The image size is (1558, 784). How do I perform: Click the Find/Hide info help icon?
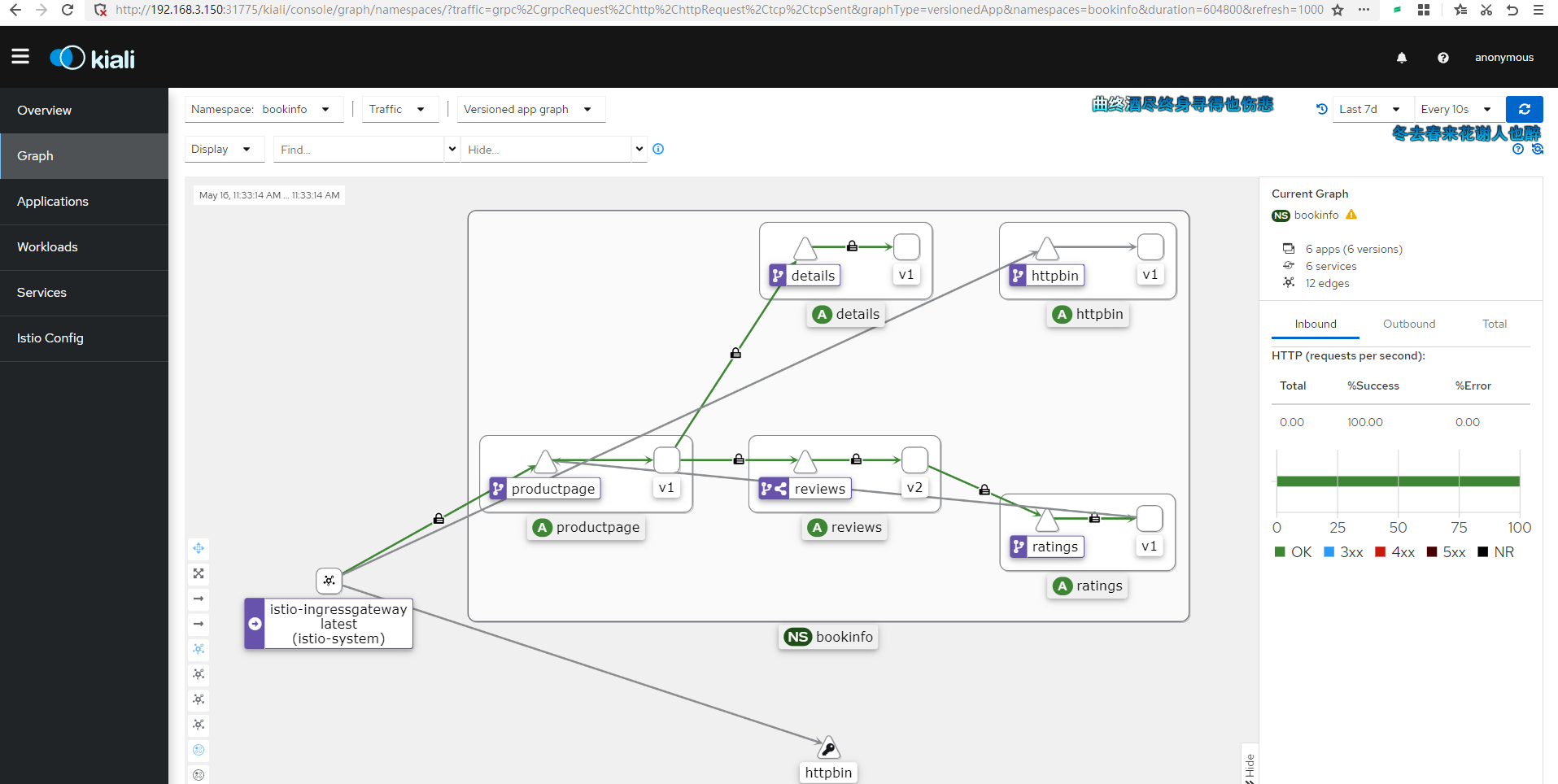(658, 149)
